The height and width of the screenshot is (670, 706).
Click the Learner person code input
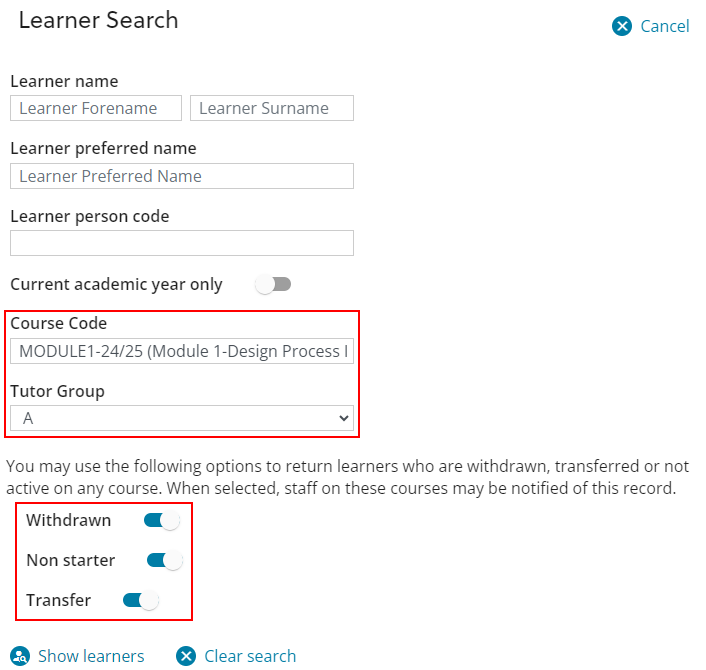[182, 243]
